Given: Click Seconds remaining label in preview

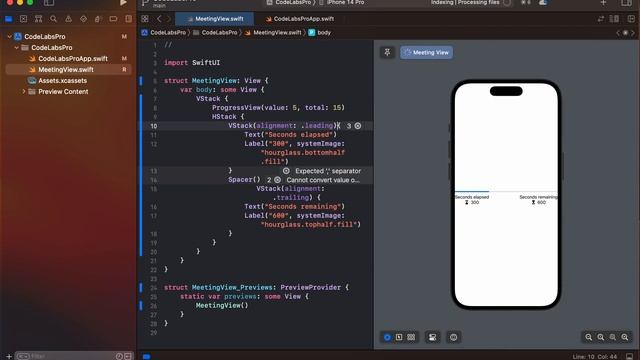Looking at the screenshot, I should (538, 197).
